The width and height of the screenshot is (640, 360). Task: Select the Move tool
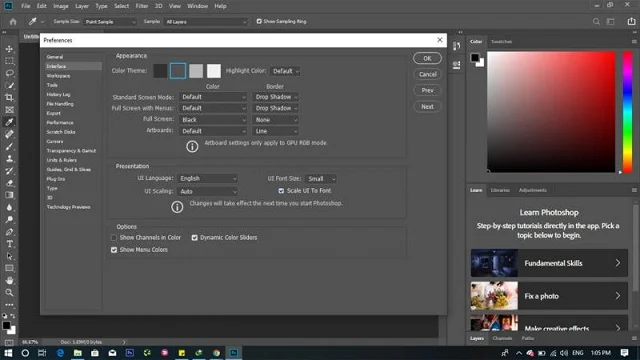[9, 49]
